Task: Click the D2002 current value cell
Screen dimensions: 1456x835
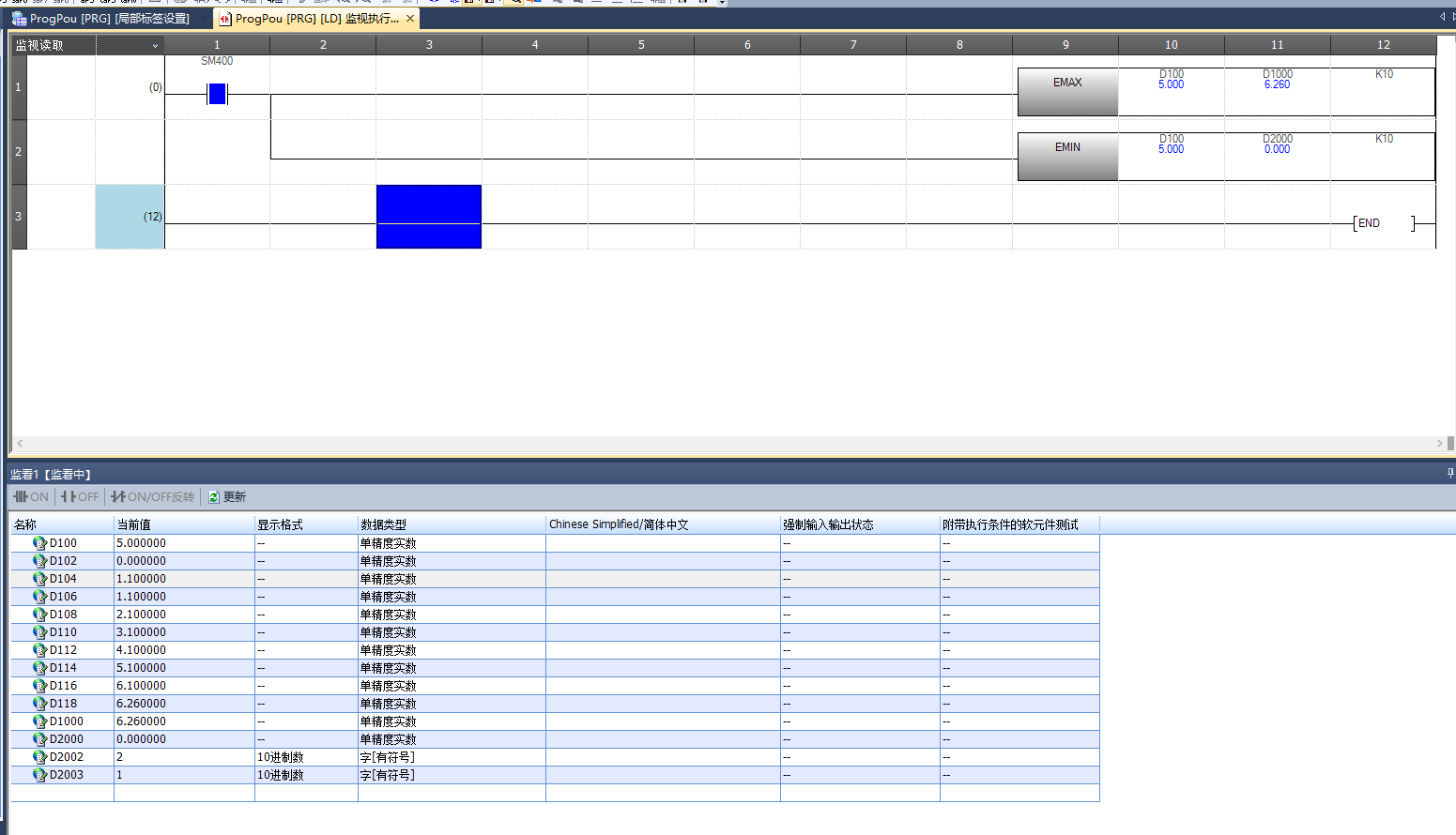Action: point(183,757)
